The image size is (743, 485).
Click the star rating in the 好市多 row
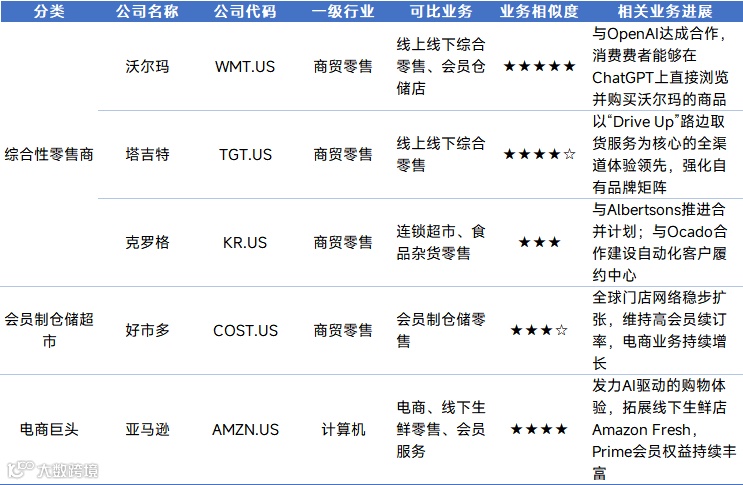click(x=539, y=330)
